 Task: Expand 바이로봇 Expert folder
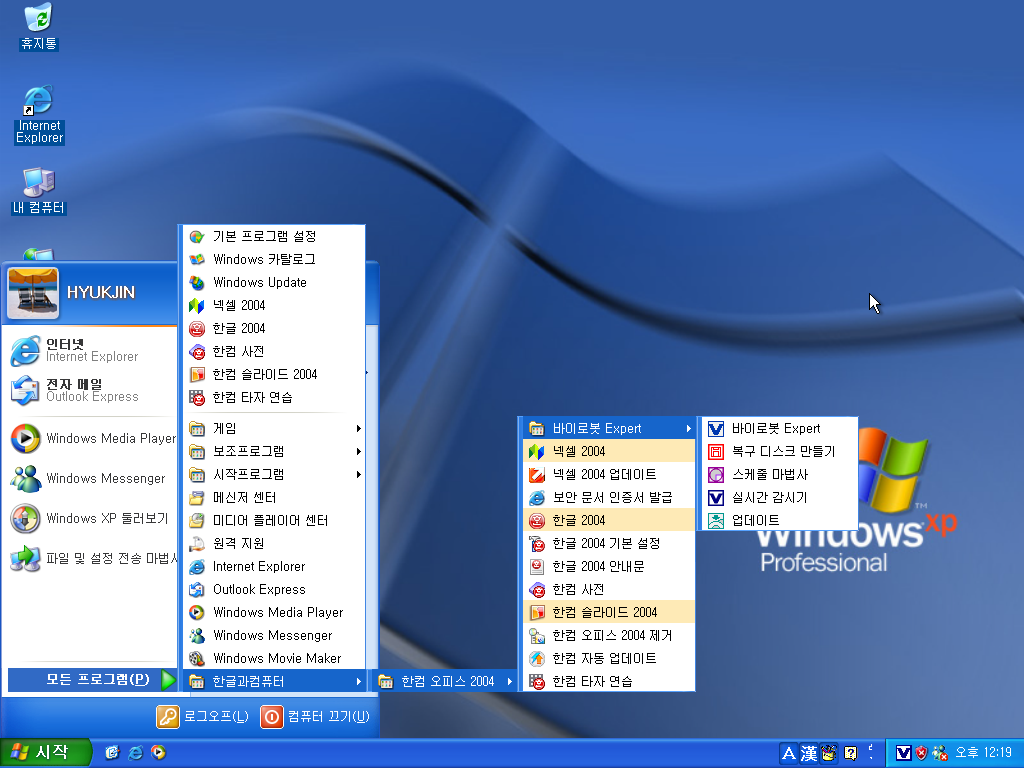click(609, 428)
